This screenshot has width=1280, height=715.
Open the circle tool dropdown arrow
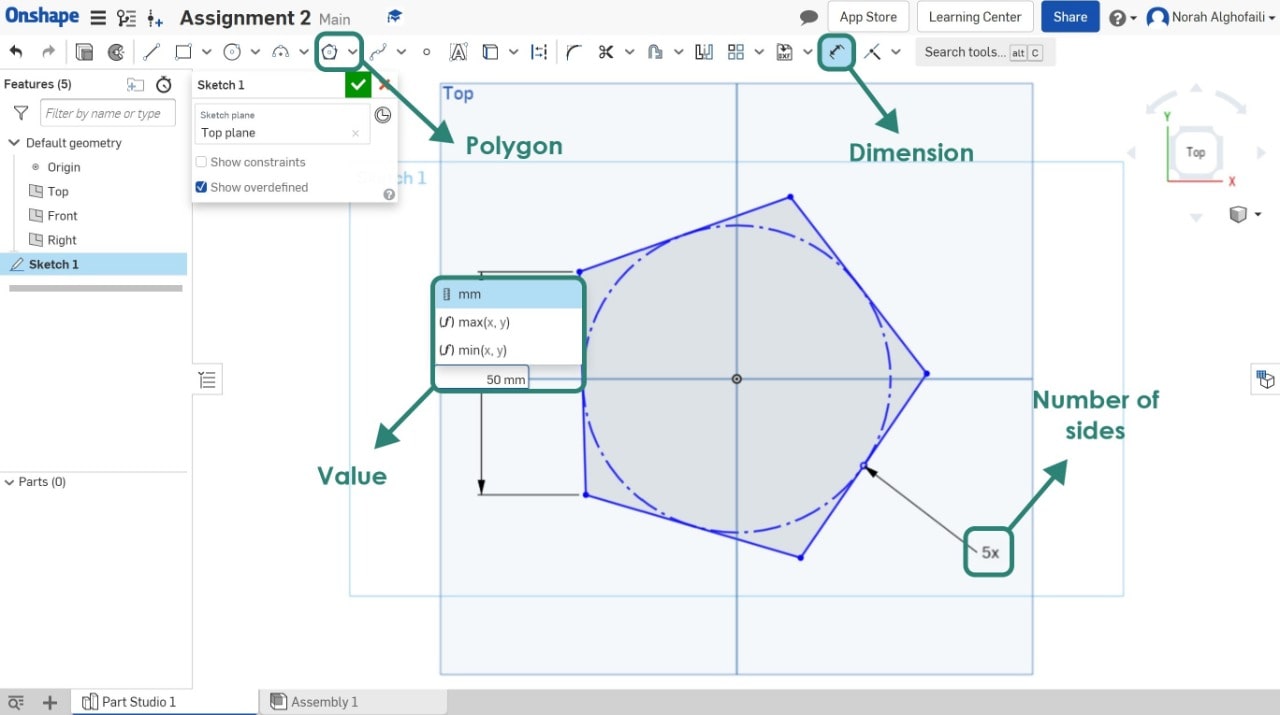click(x=255, y=52)
